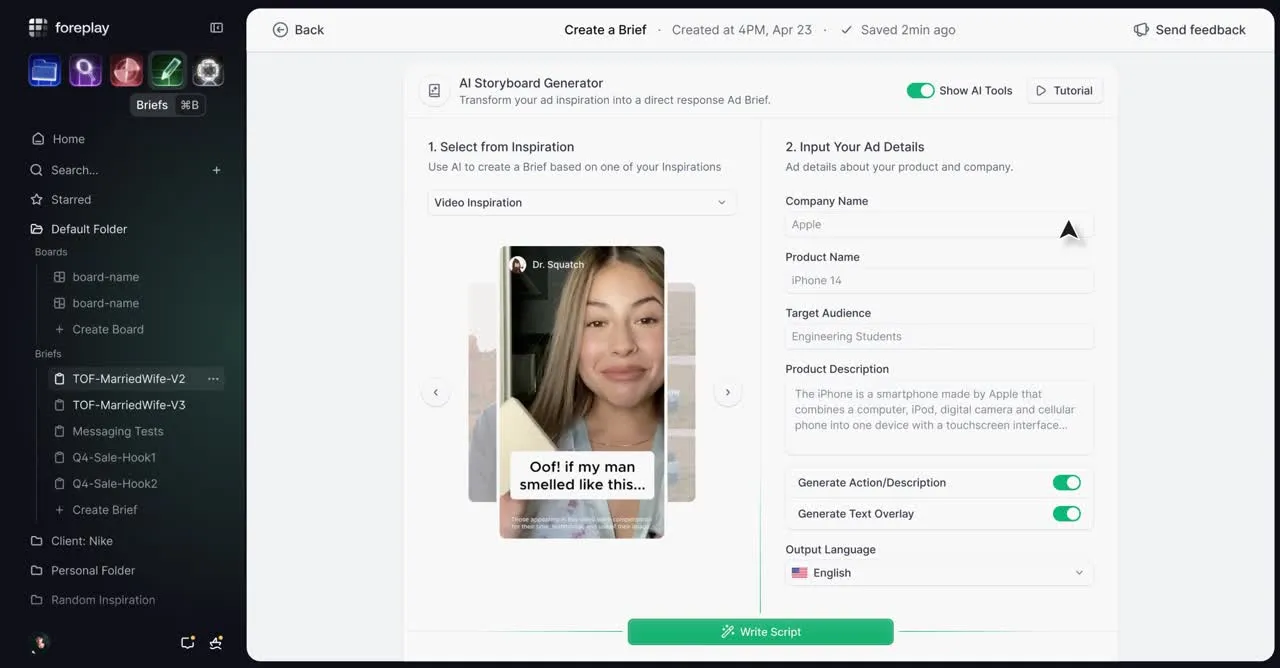1280x668 pixels.
Task: Open the blue folder Library app icon
Action: point(44,70)
